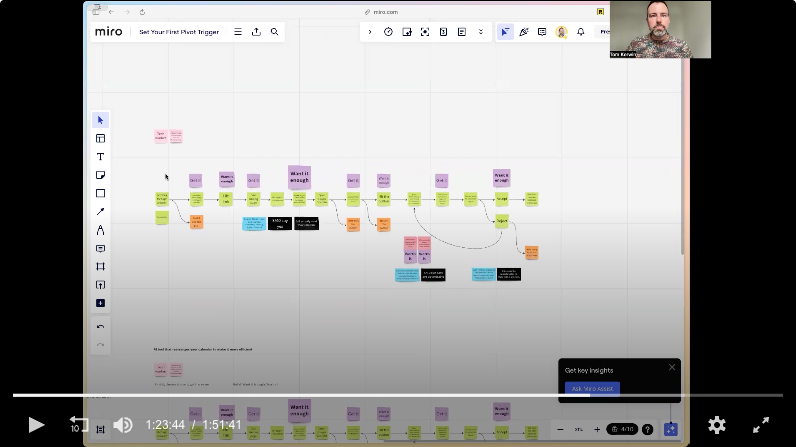Image resolution: width=796 pixels, height=447 pixels.
Task: Click the focus frame tool icon
Action: [425, 32]
